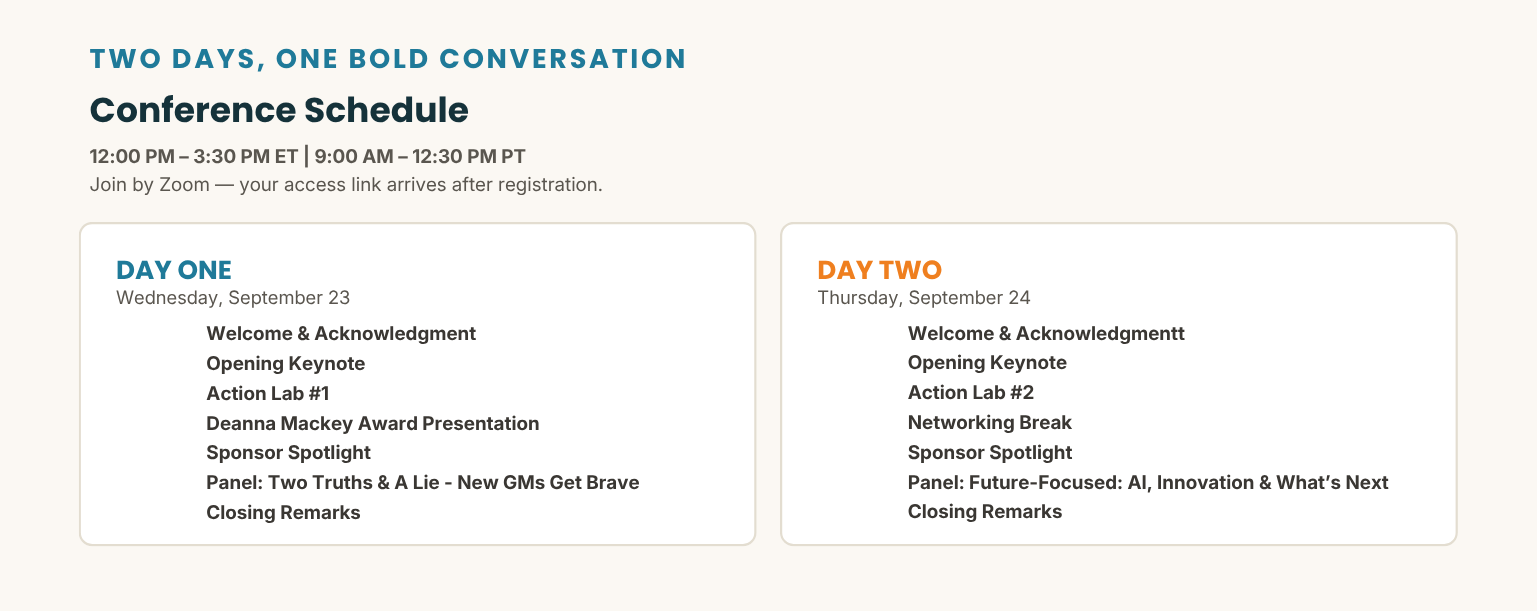
Task: Click Wednesday, September 23 date
Action: tap(233, 298)
